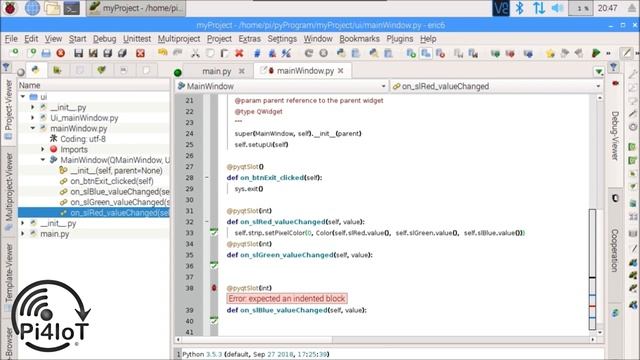Click the blue hash comment icon

click(257, 53)
